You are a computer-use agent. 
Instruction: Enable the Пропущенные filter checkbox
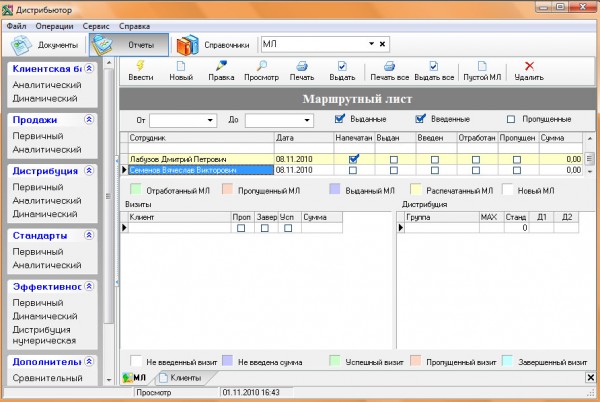click(x=512, y=119)
